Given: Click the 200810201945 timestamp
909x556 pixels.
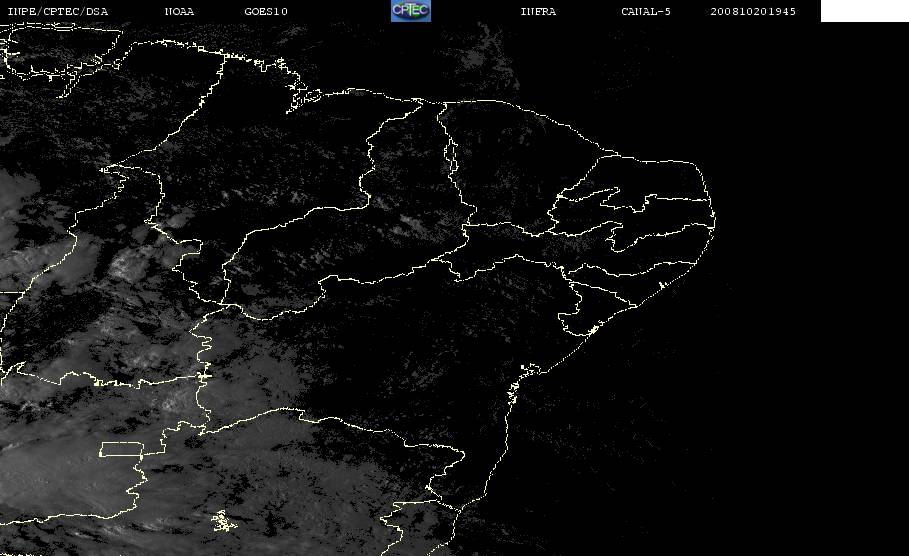Looking at the screenshot, I should tap(753, 12).
